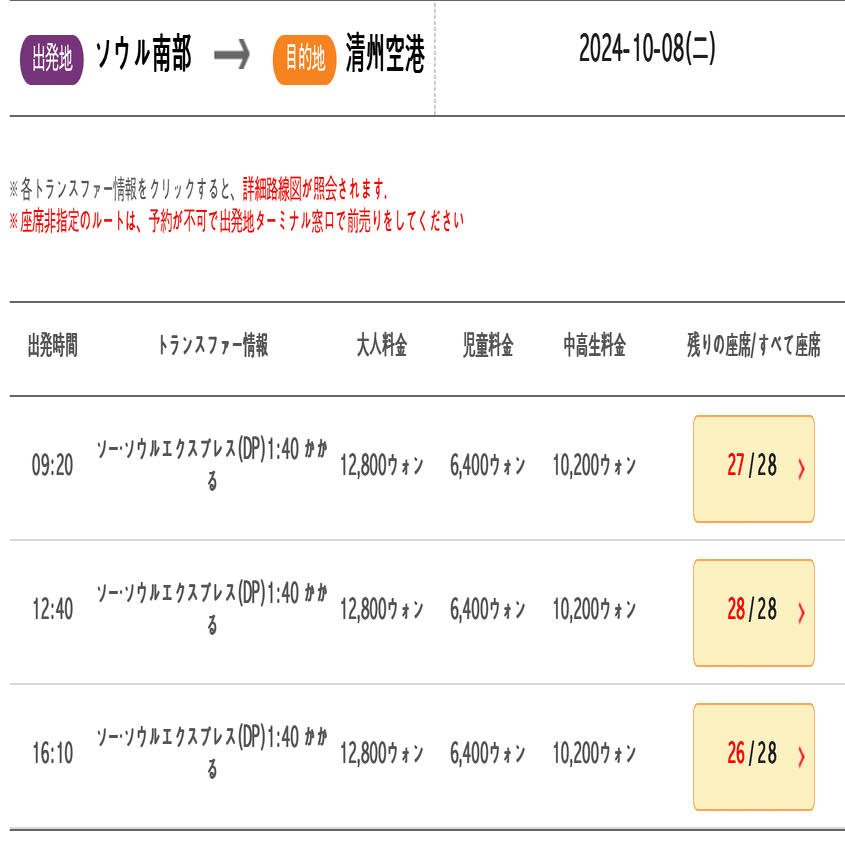This screenshot has height=845, width=845.
Task: Click the 16:10 departure time
Action: coord(52,754)
